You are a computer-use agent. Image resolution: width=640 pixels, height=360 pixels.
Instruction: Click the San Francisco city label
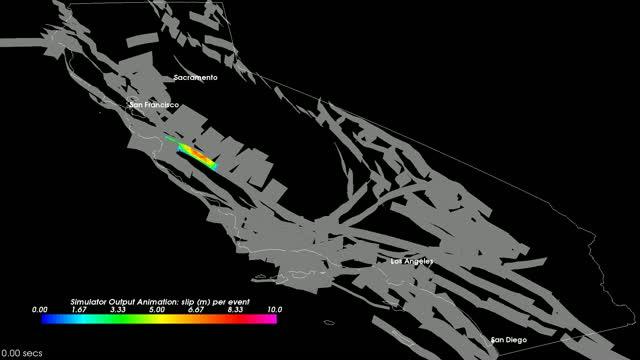[x=154, y=105]
